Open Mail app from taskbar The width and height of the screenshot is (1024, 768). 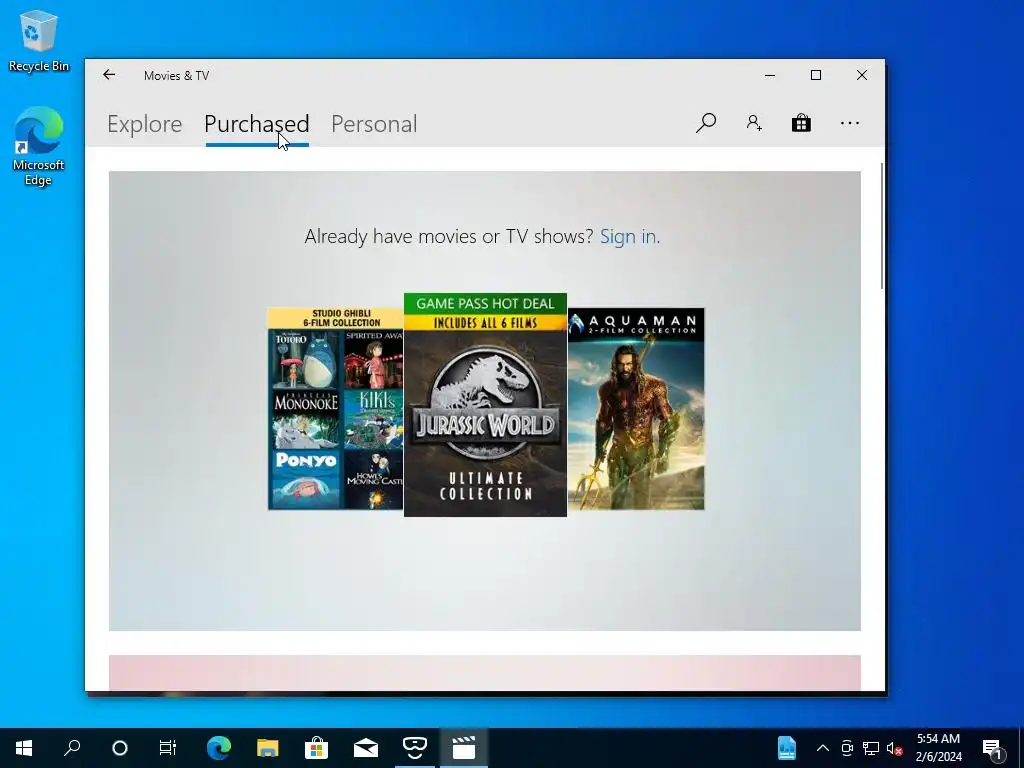pyautogui.click(x=366, y=748)
